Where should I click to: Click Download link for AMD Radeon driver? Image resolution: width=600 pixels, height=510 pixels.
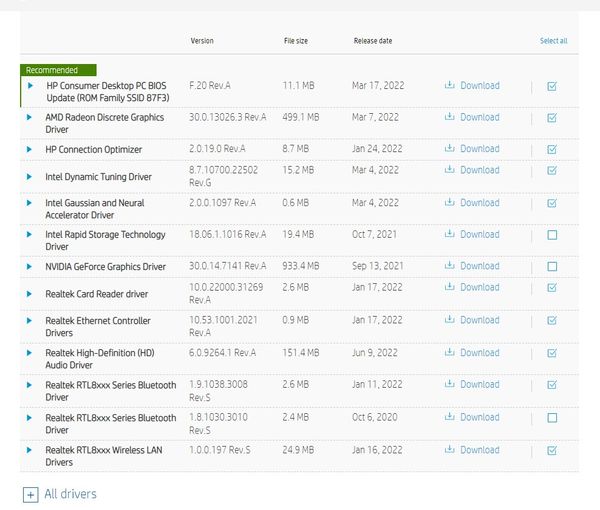tap(480, 117)
